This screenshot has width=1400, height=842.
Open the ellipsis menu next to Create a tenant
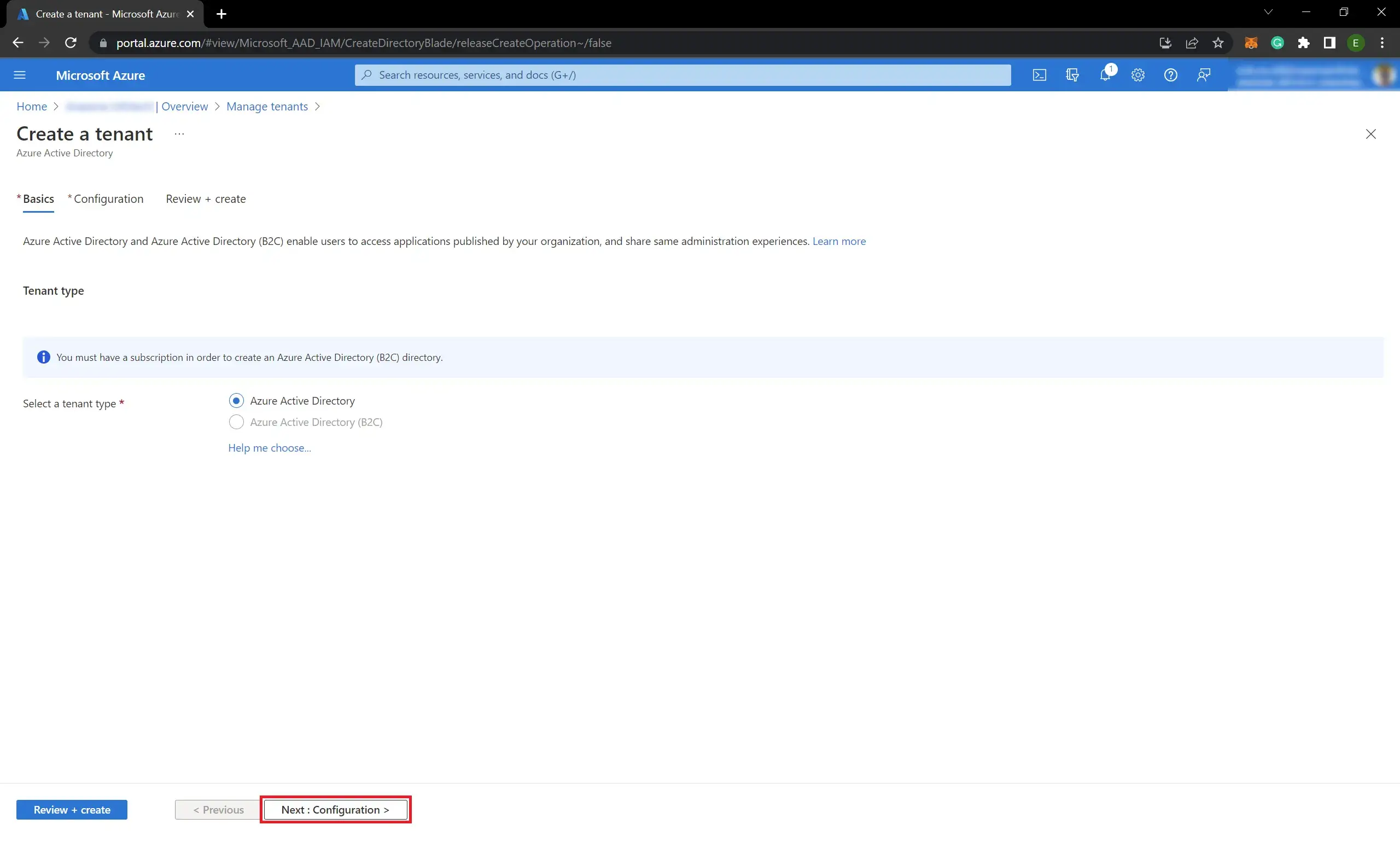(x=179, y=134)
